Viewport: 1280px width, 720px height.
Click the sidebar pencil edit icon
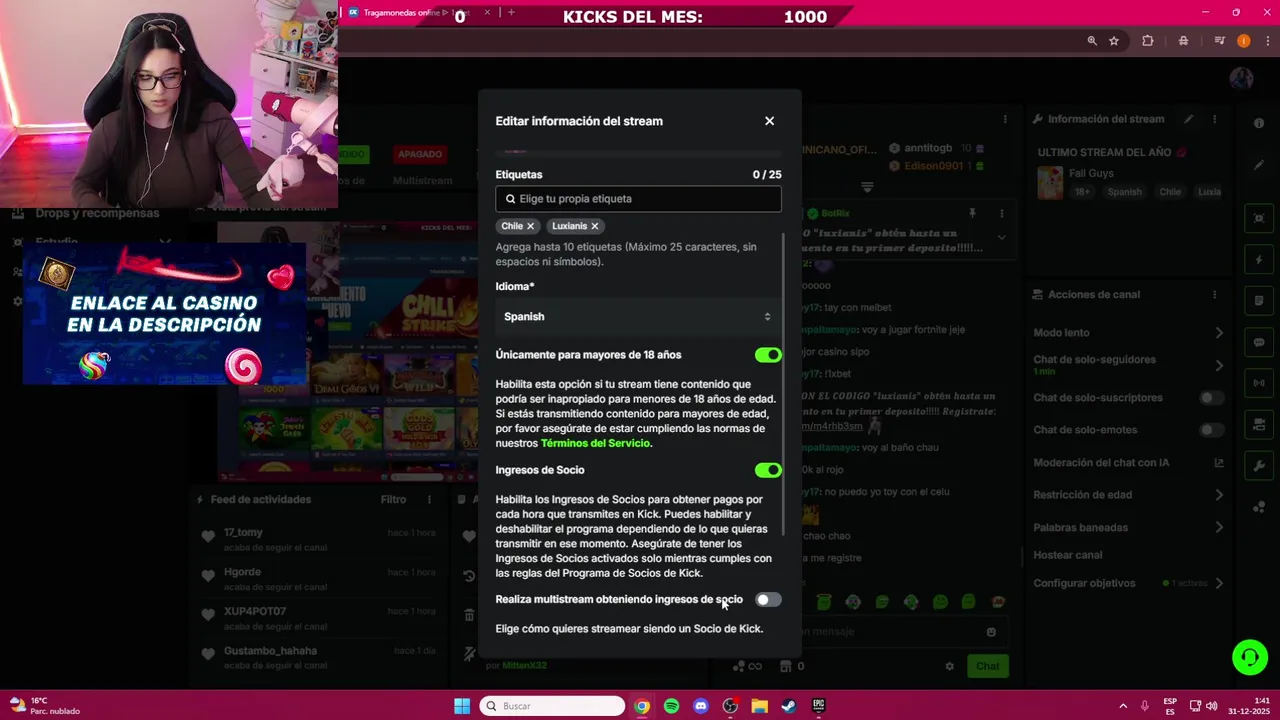pyautogui.click(x=1259, y=165)
